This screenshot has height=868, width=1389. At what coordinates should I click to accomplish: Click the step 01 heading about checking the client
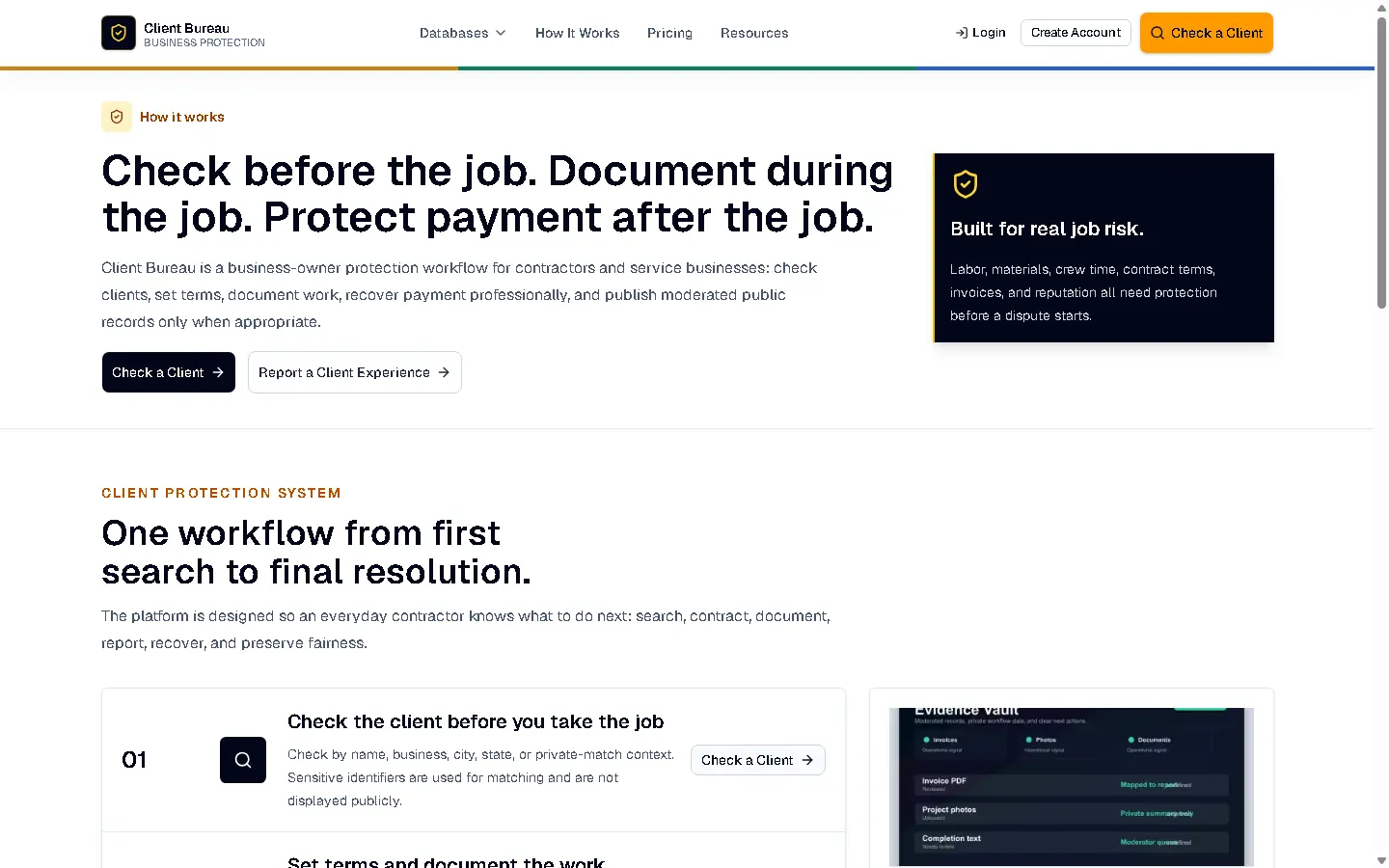point(476,721)
